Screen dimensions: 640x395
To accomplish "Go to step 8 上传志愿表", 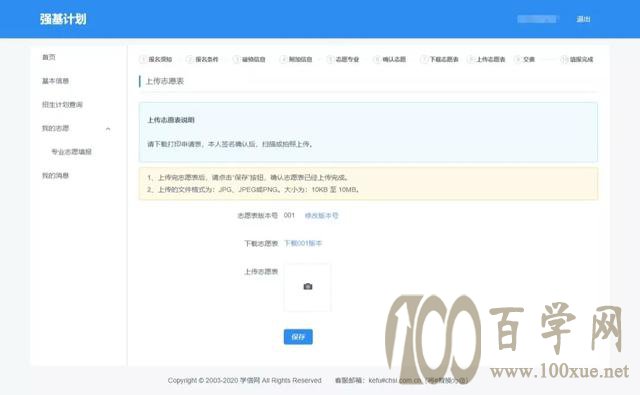I will pos(487,60).
